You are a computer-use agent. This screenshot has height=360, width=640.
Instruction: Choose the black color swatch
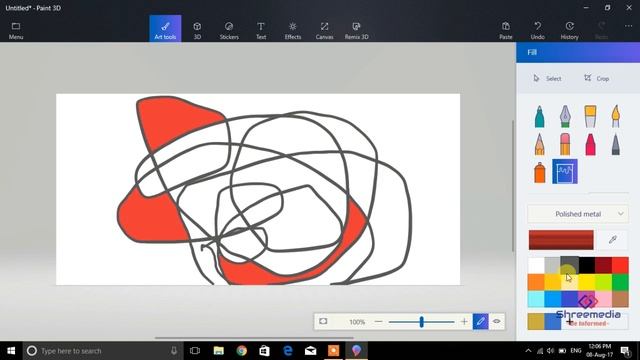(587, 265)
